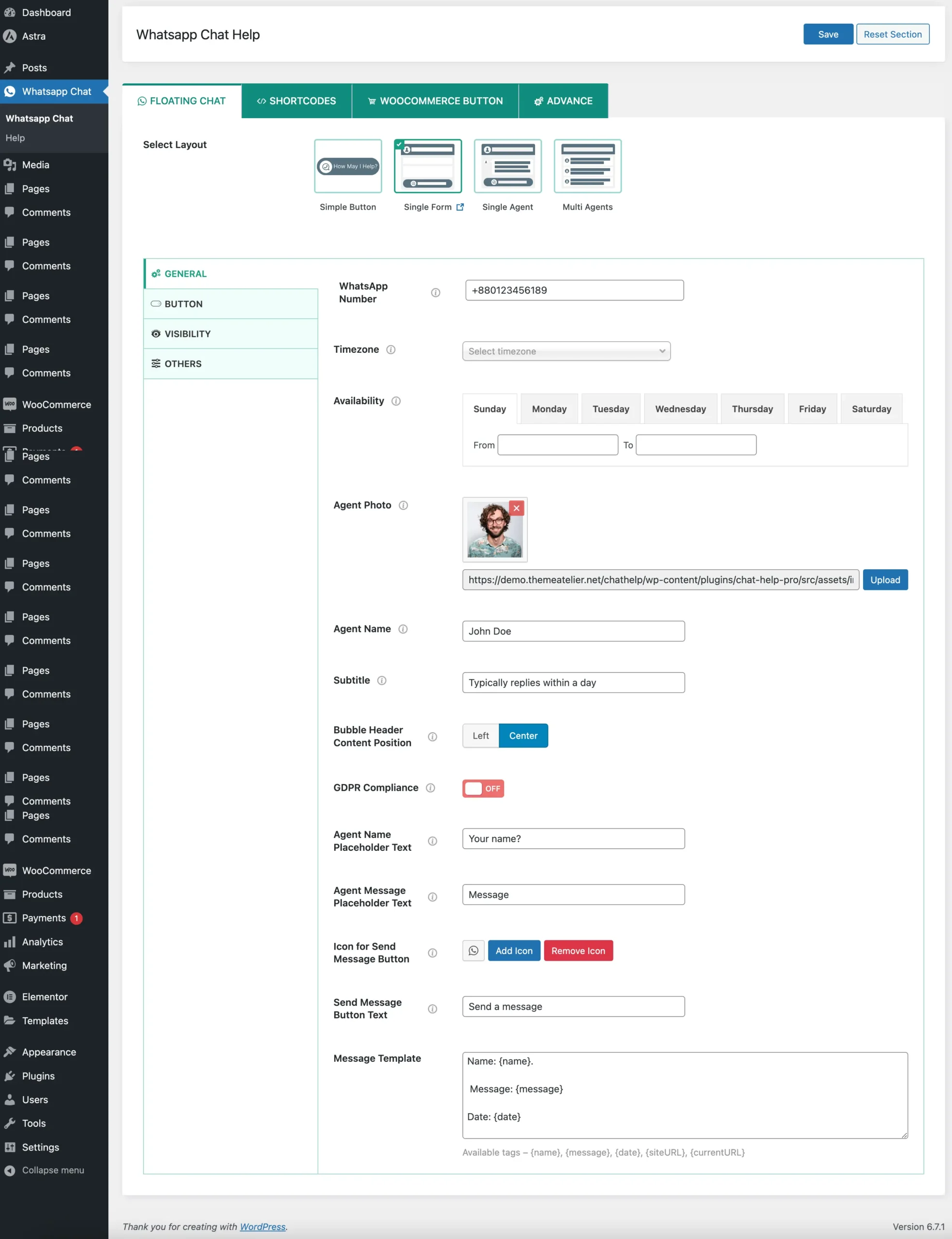Remove the agent photo with the red X
The image size is (952, 1239).
point(516,508)
